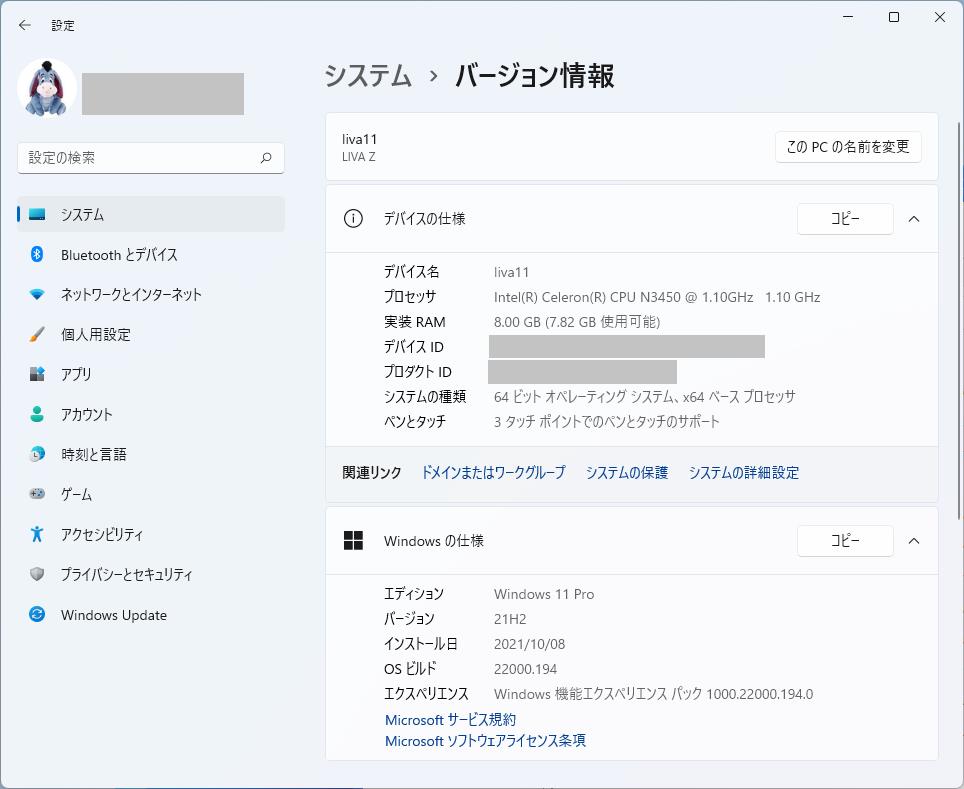Click the Bluetooth icon in sidebar
This screenshot has width=964, height=789.
(x=37, y=254)
